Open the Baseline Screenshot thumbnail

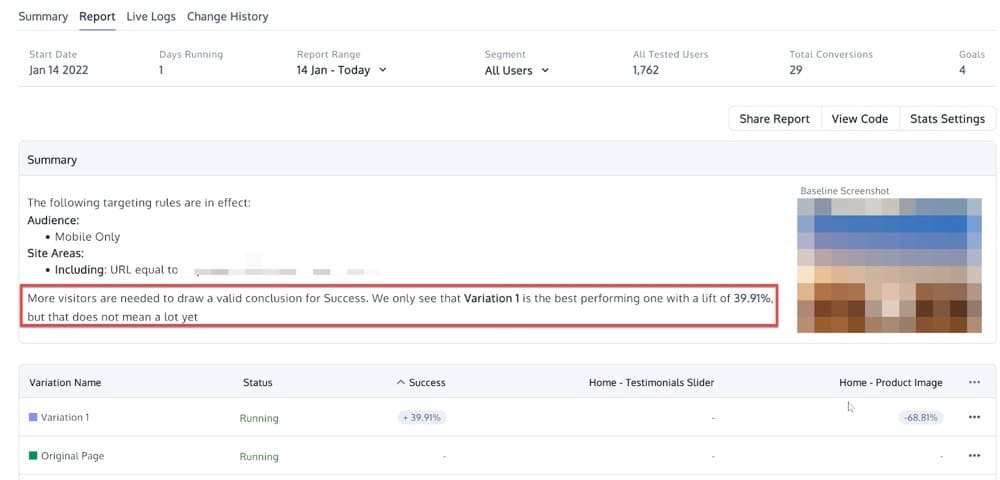tap(889, 265)
